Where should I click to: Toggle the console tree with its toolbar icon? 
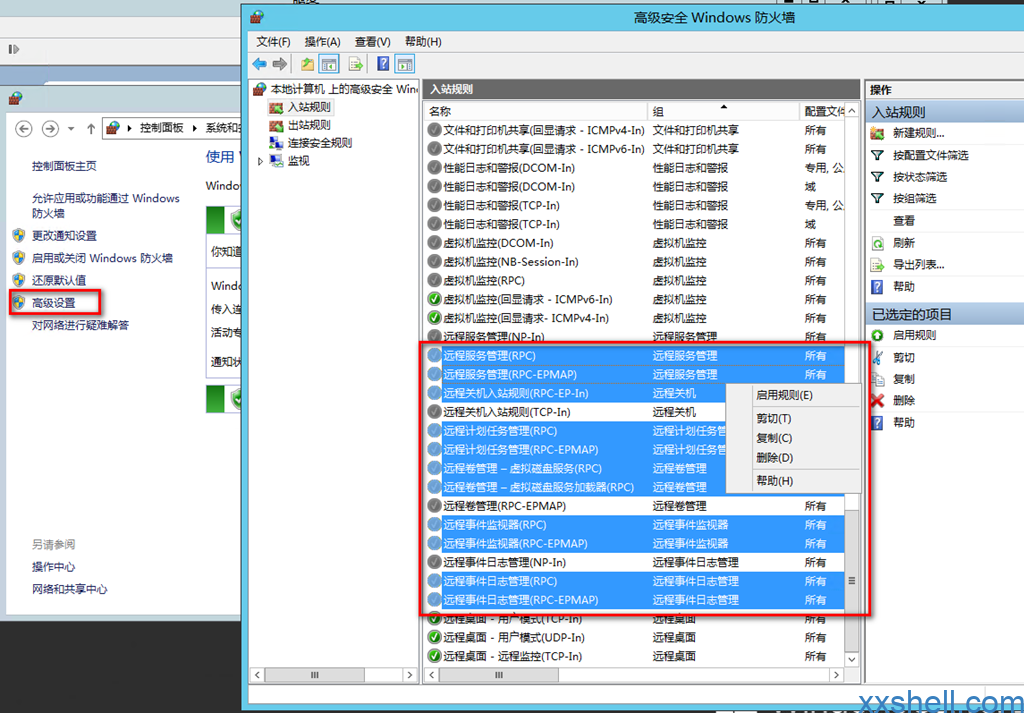tap(329, 64)
